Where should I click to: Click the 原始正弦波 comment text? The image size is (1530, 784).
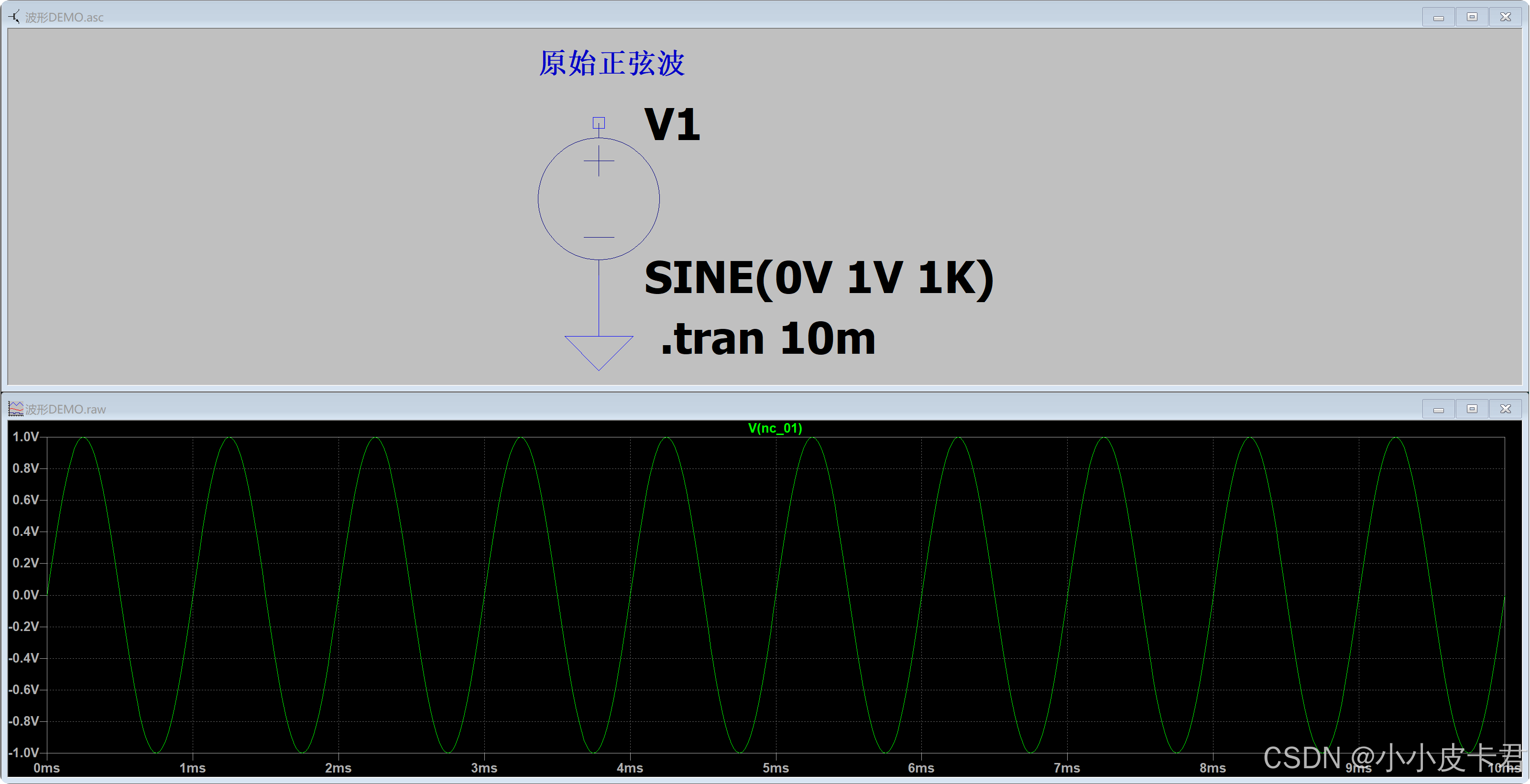[612, 63]
